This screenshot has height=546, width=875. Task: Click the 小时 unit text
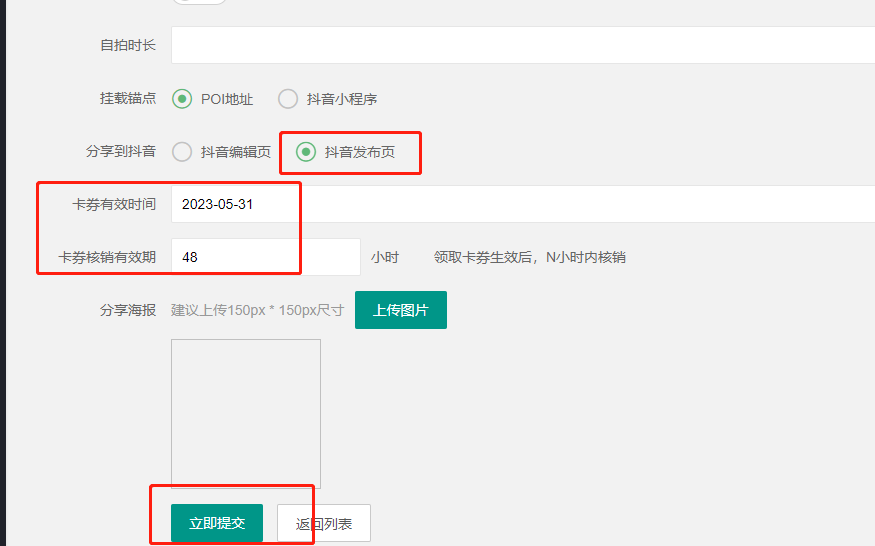(385, 257)
